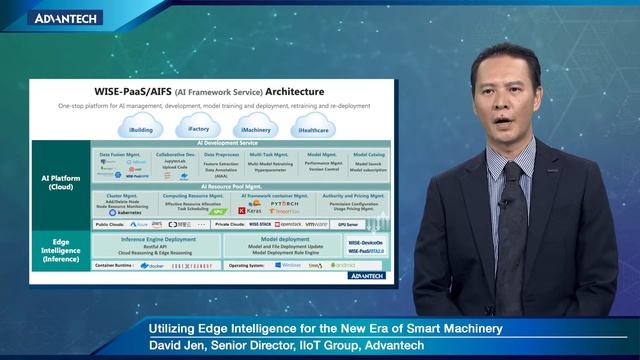640x360 pixels.
Task: Click the 'Cluster Mgmt.' heading
Action: click(122, 196)
